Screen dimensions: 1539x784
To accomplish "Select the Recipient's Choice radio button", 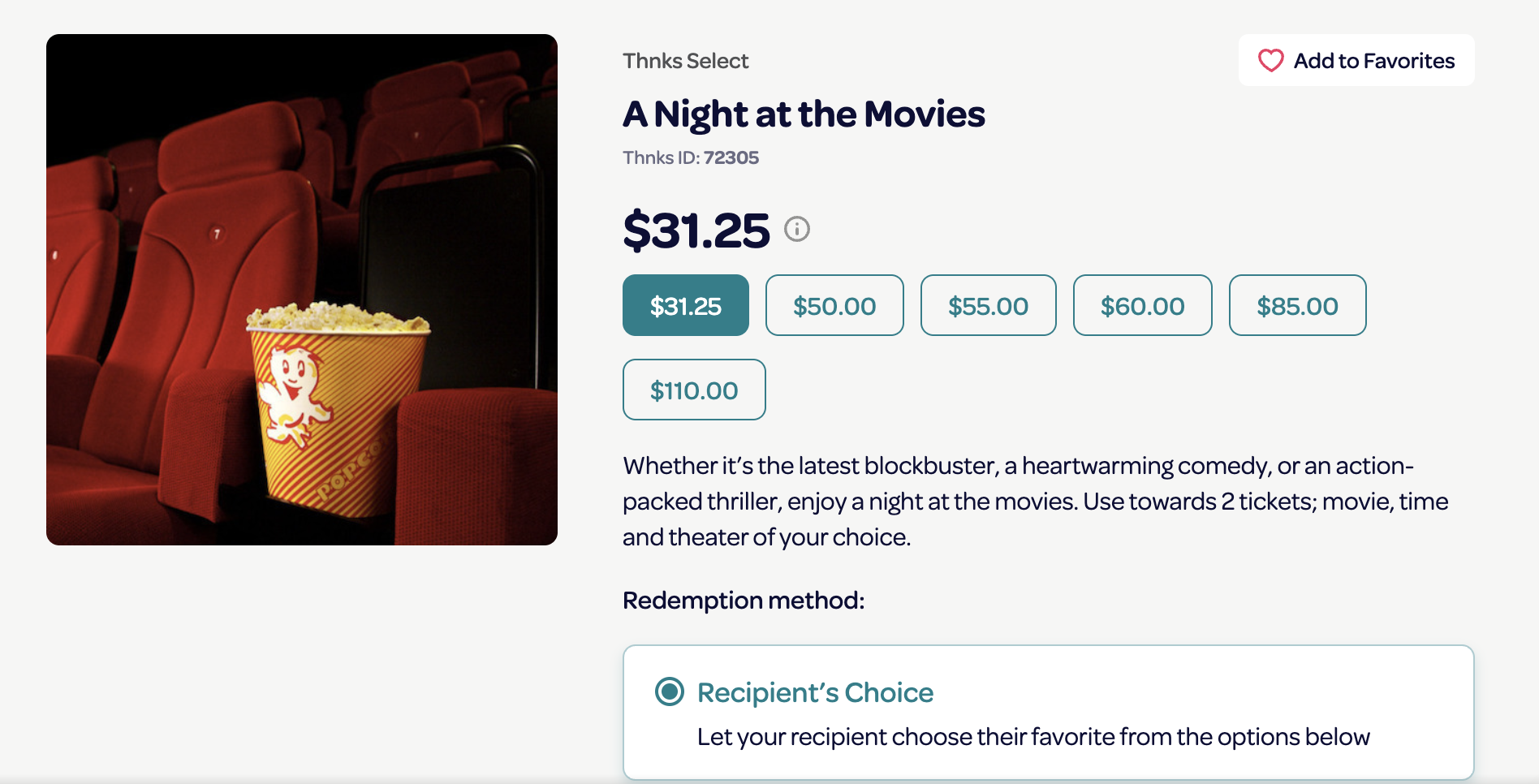I will click(x=670, y=691).
